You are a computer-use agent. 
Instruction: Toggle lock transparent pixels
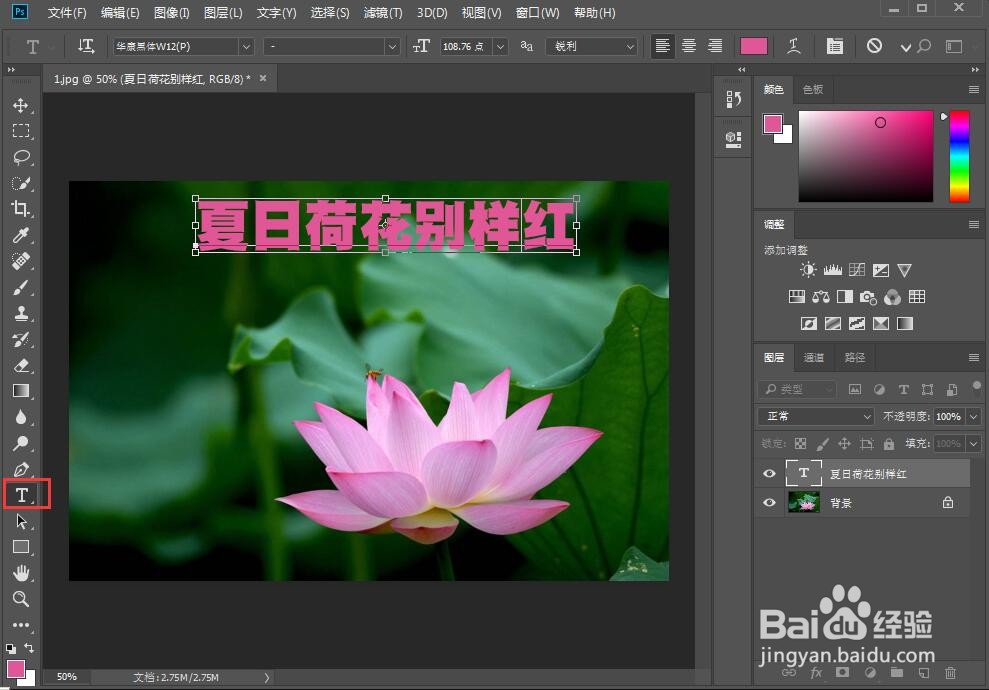coord(800,443)
